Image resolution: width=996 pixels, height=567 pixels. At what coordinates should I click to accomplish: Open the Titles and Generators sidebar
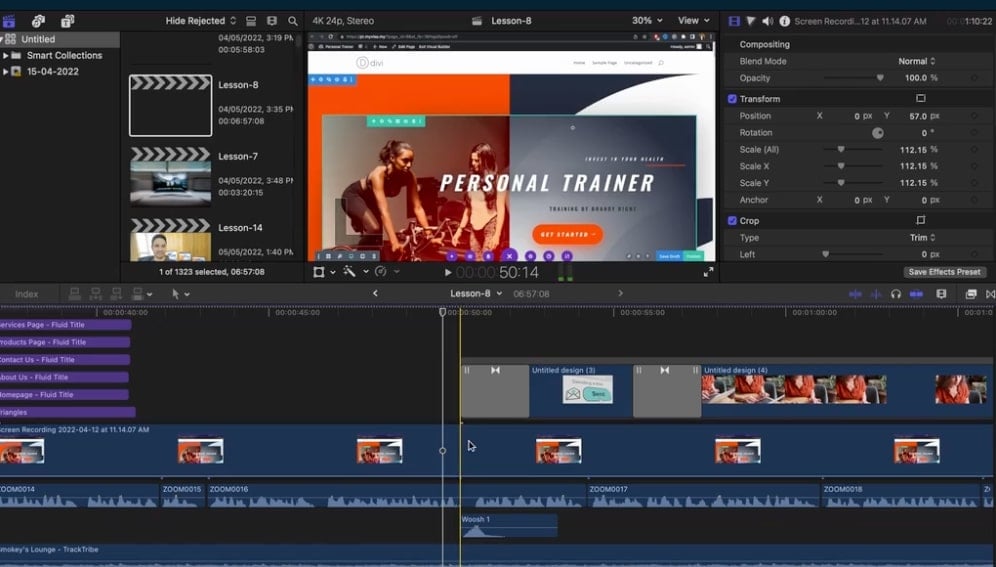click(x=67, y=21)
